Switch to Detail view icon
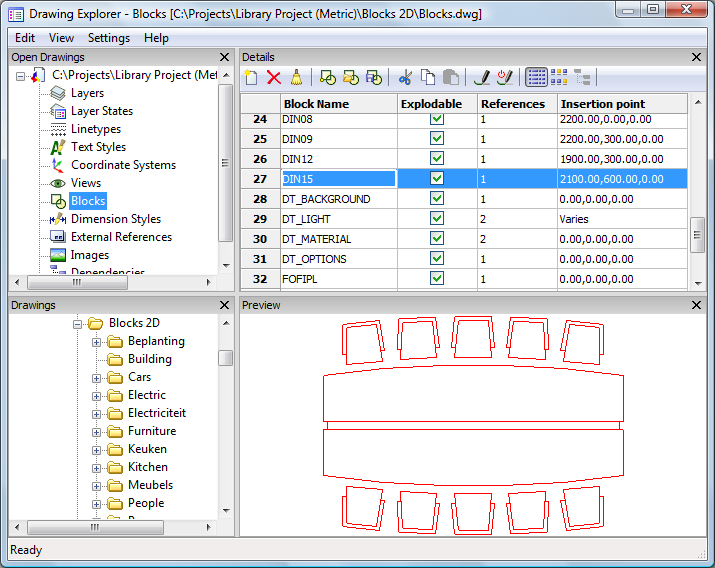 (536, 77)
